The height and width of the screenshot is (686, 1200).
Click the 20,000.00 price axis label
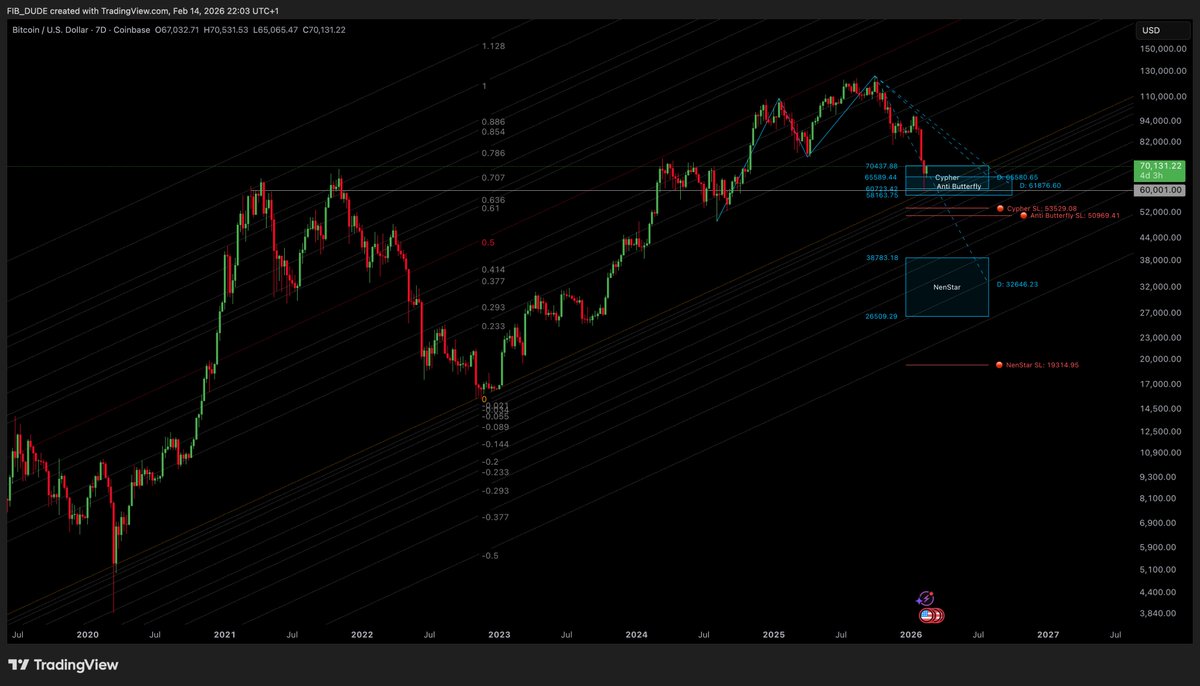pyautogui.click(x=1161, y=359)
